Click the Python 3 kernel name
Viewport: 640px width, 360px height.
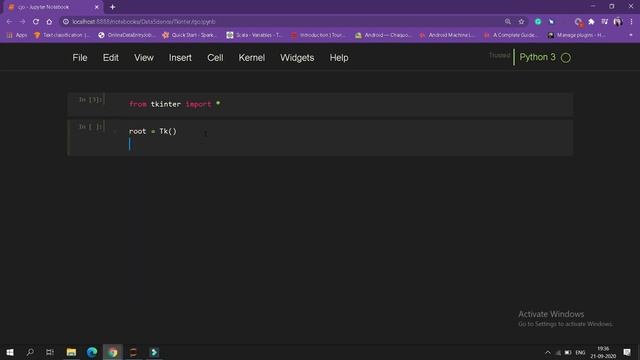click(x=537, y=57)
